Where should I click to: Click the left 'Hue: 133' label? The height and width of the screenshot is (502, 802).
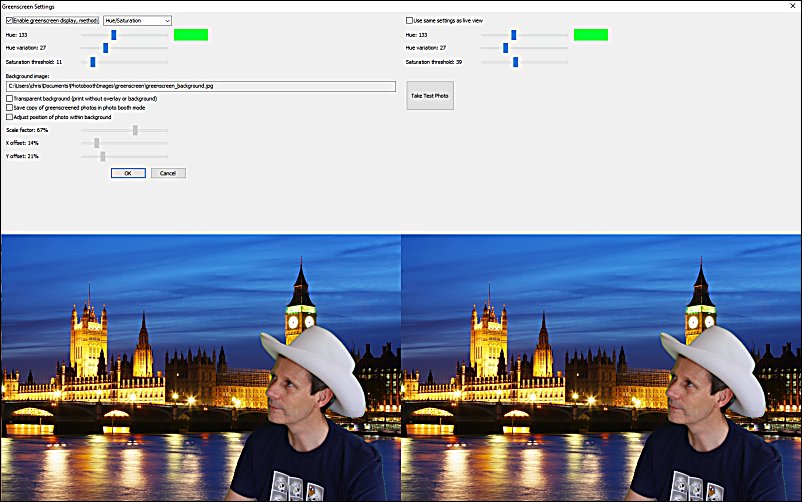click(x=16, y=35)
